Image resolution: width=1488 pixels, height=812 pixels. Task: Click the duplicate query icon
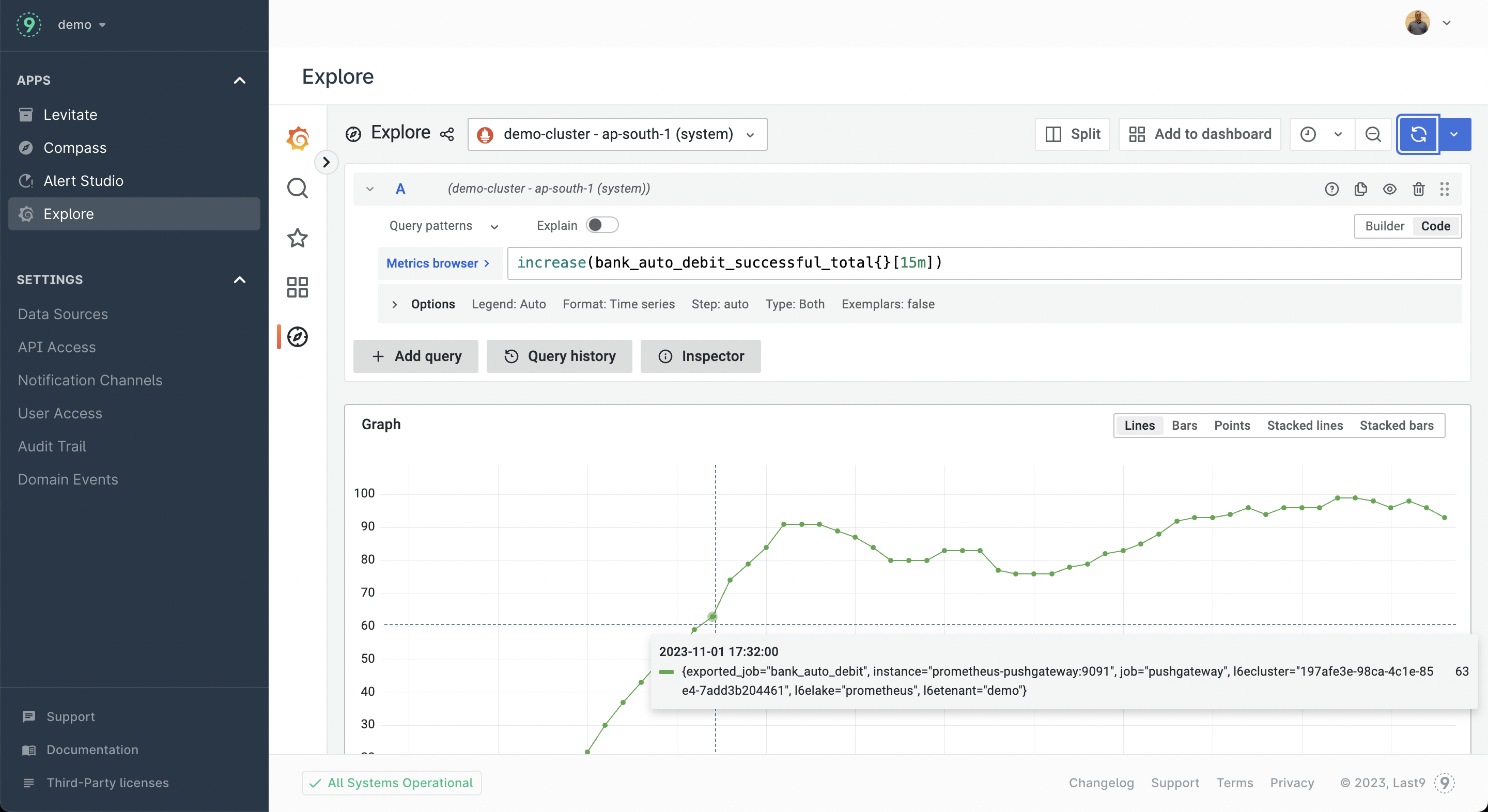(x=1360, y=189)
